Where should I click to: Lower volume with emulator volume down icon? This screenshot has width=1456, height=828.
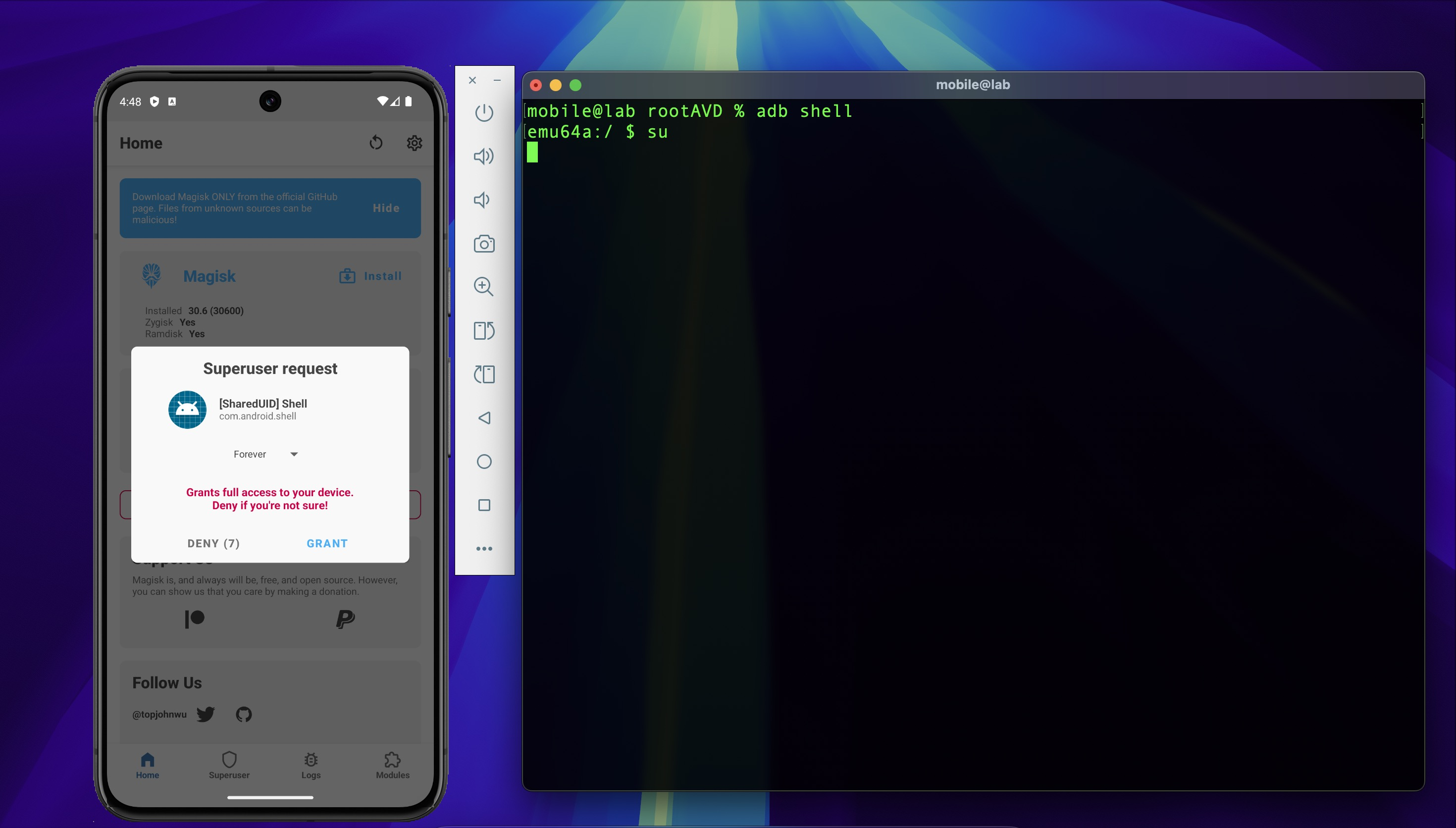pos(481,200)
